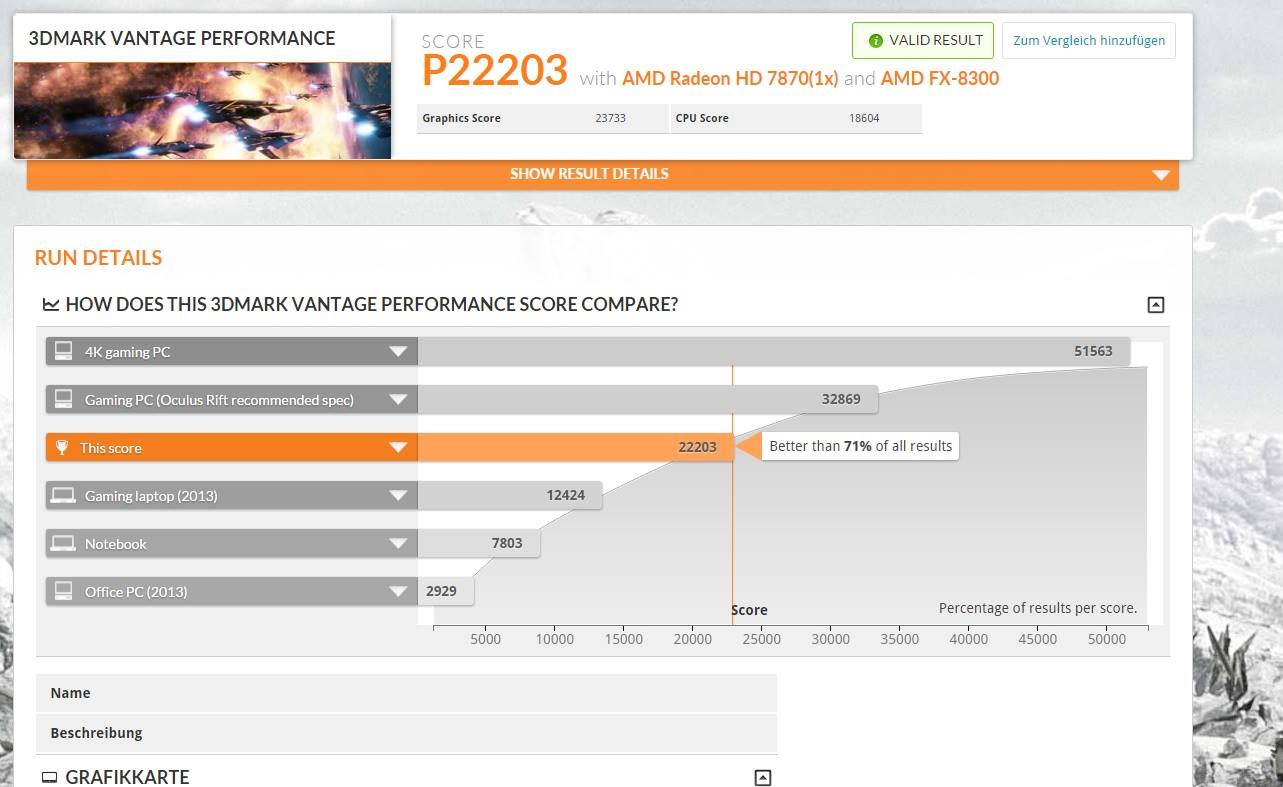Screen dimensions: 1283x787
Task: Click the 2929 Office PC bar
Action: 446,592
